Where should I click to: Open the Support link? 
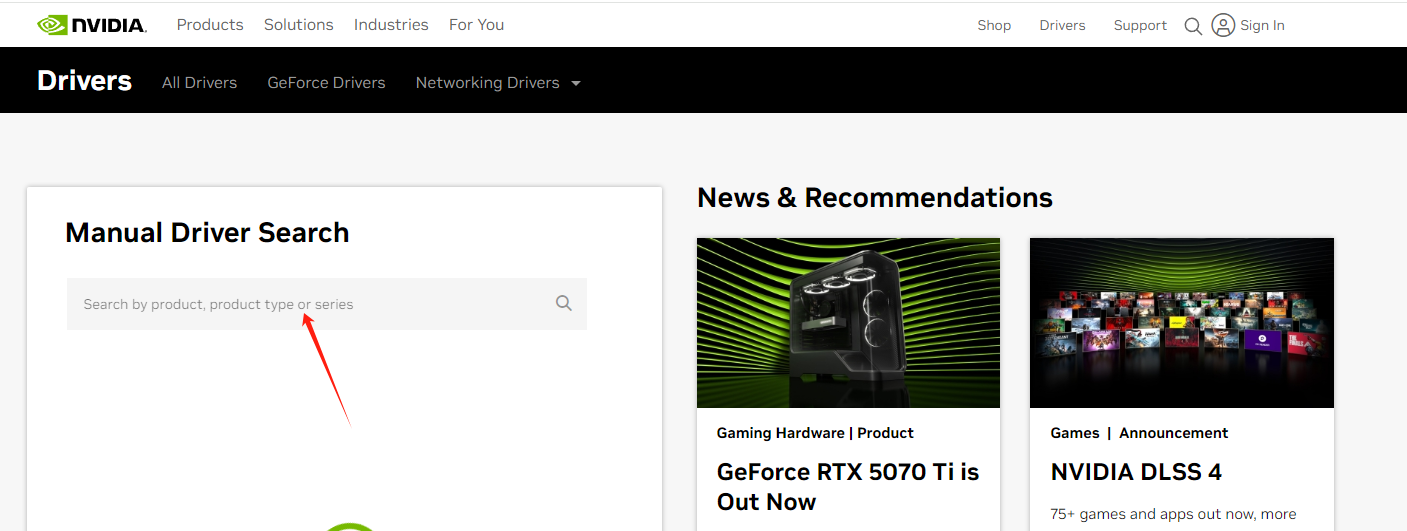tap(1140, 25)
